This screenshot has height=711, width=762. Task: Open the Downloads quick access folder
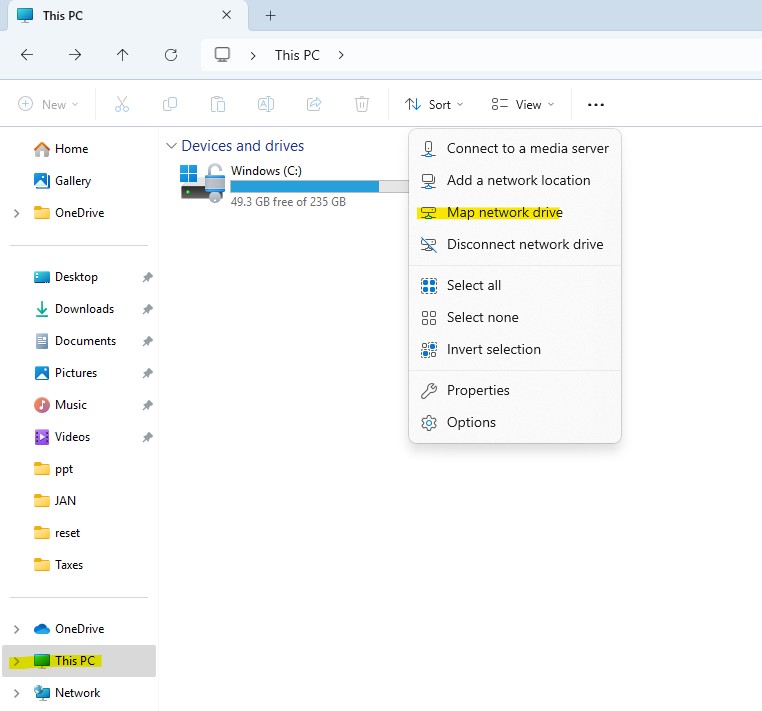pos(74,309)
